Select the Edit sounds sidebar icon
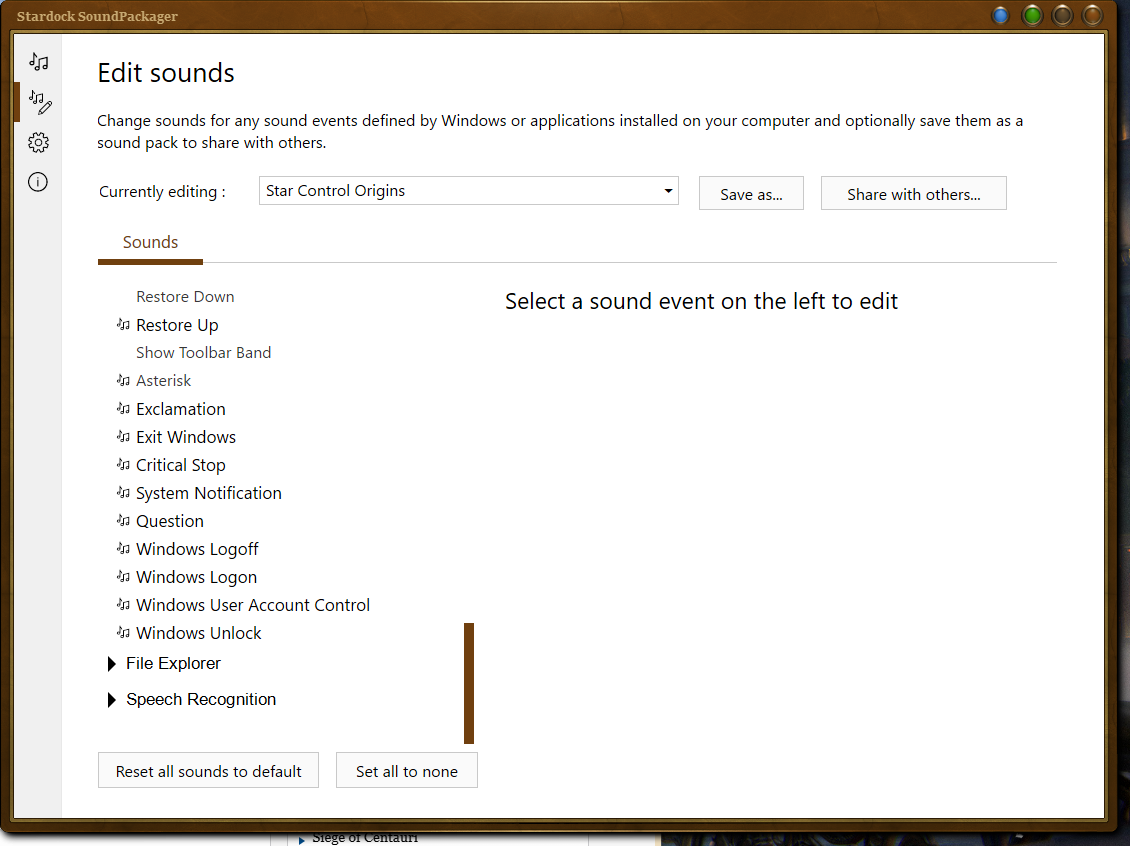The image size is (1130, 846). pyautogui.click(x=39, y=101)
